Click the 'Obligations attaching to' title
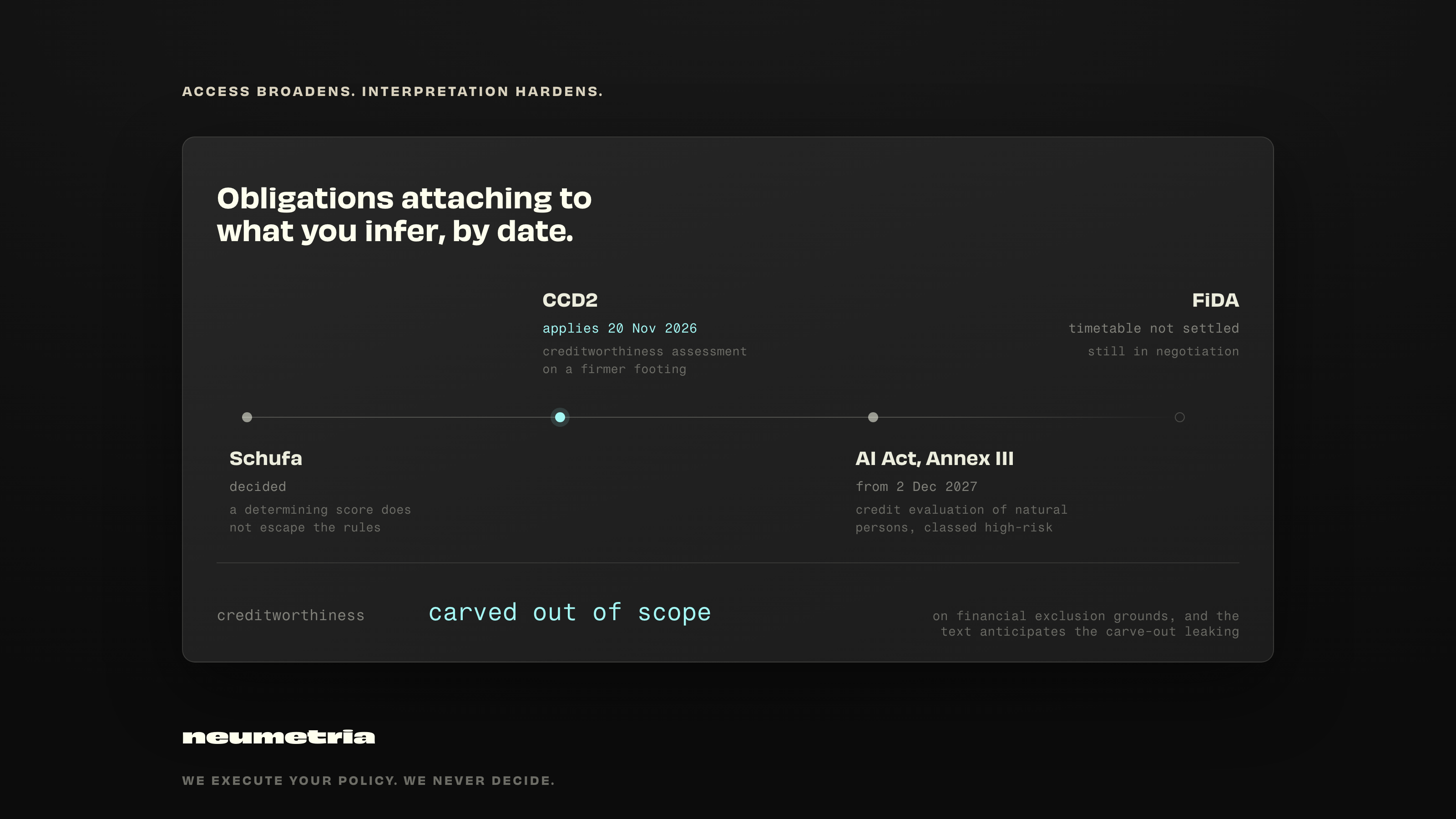 [404, 215]
